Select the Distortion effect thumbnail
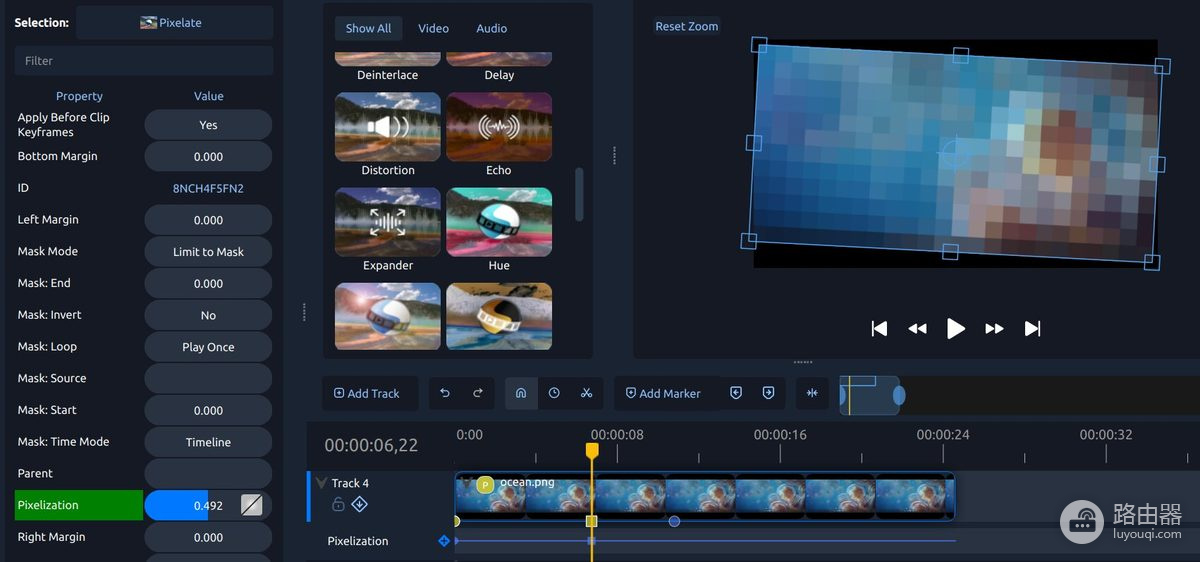 pyautogui.click(x=388, y=127)
